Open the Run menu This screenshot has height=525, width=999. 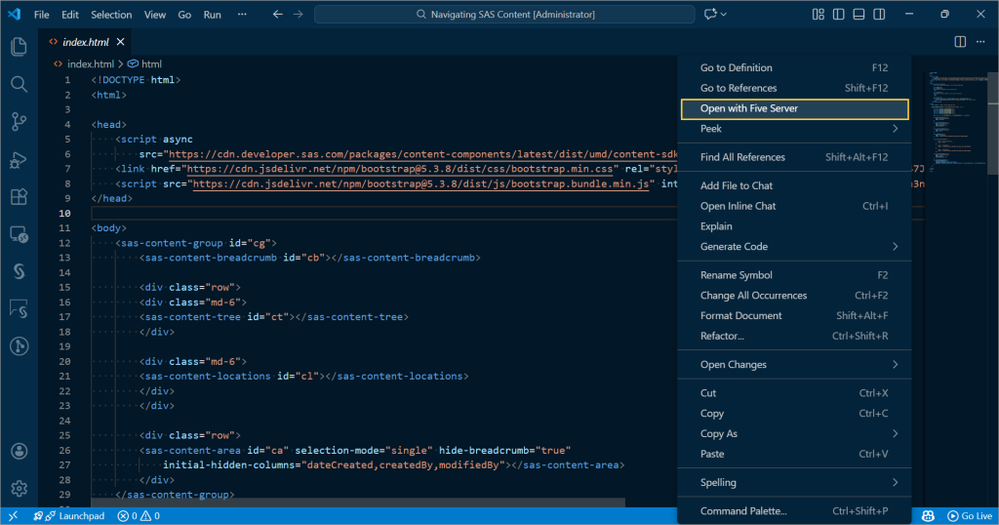212,14
